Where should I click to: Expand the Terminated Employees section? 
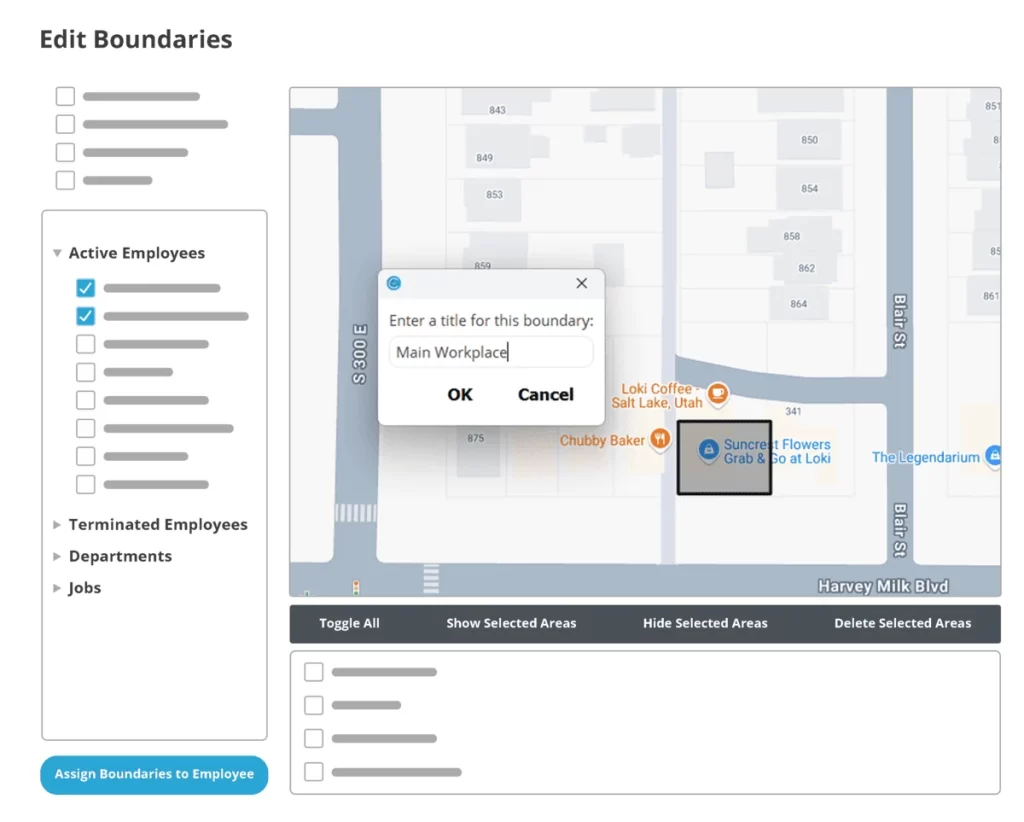click(57, 524)
